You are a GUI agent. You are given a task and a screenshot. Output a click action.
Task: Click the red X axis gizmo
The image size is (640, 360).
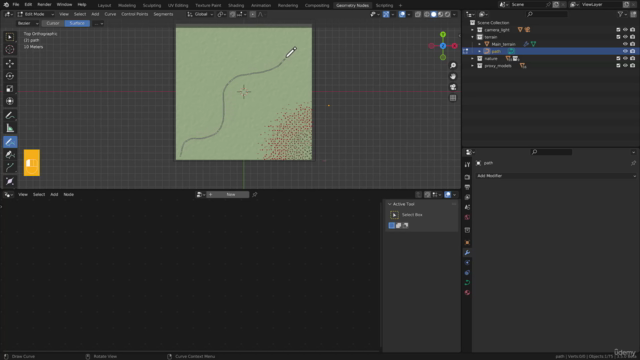(454, 46)
